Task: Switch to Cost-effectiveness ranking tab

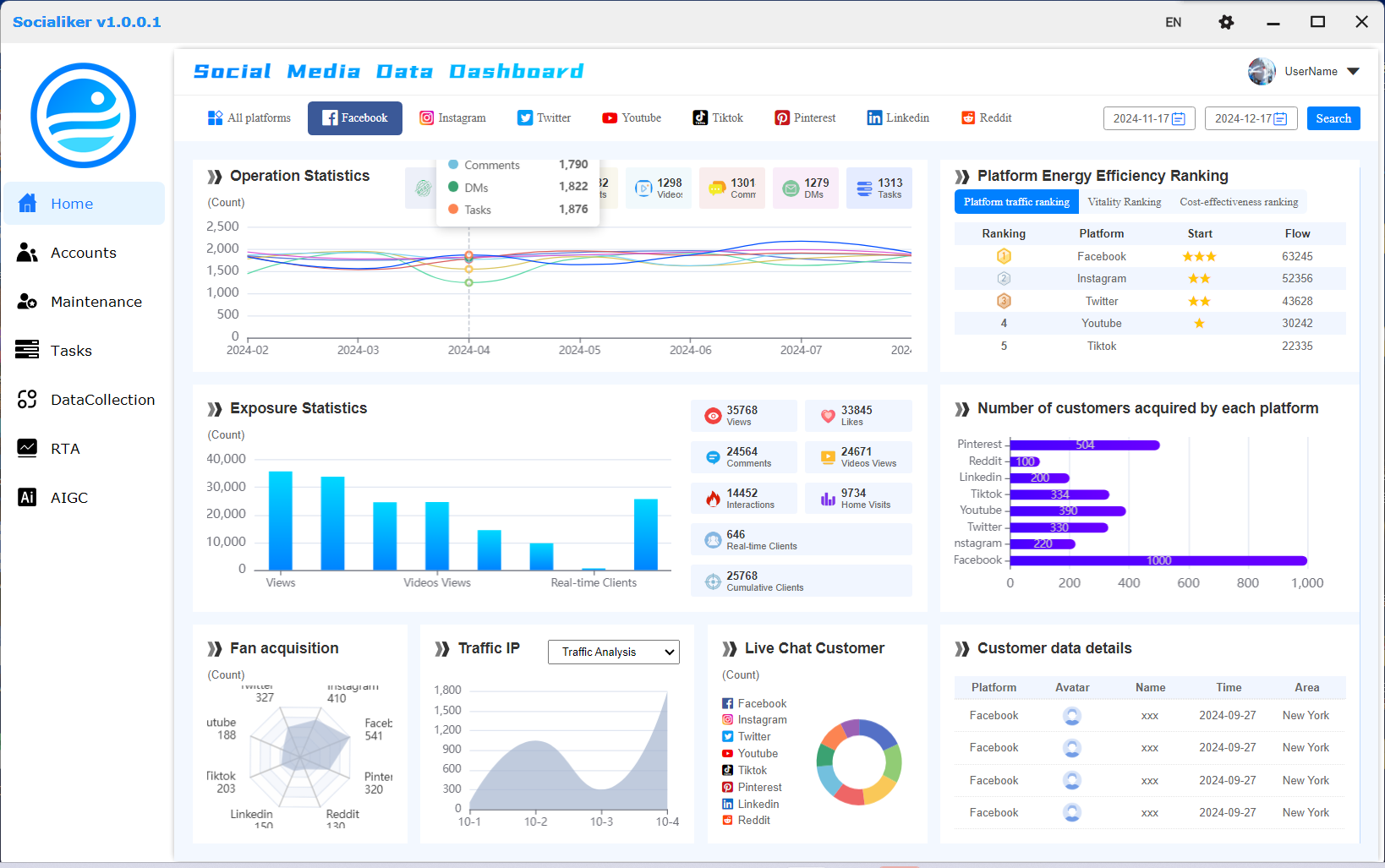Action: (1239, 202)
